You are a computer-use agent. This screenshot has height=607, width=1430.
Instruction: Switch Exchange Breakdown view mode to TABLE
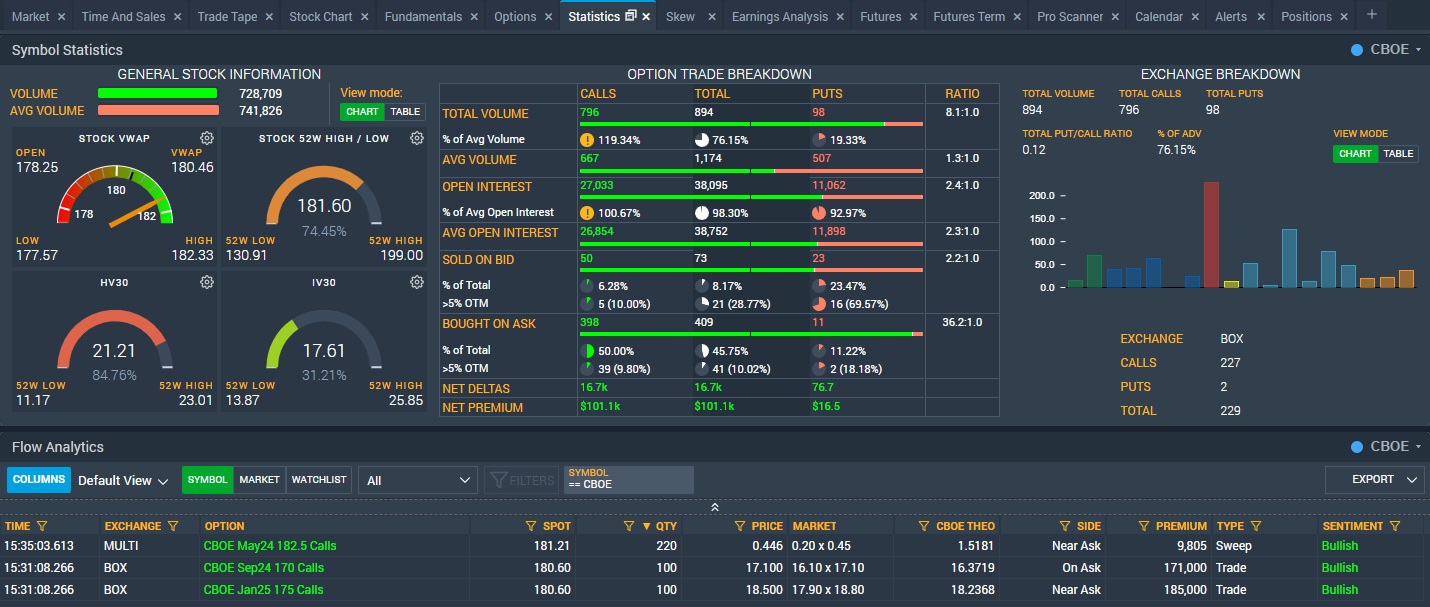click(x=1398, y=154)
